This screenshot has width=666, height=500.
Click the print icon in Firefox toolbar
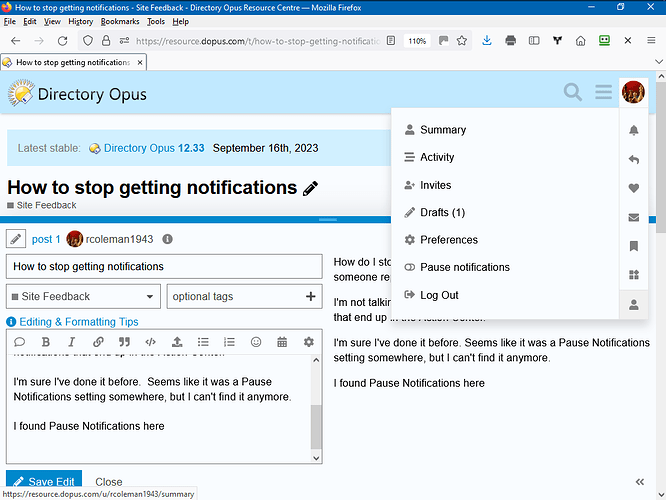coord(511,41)
